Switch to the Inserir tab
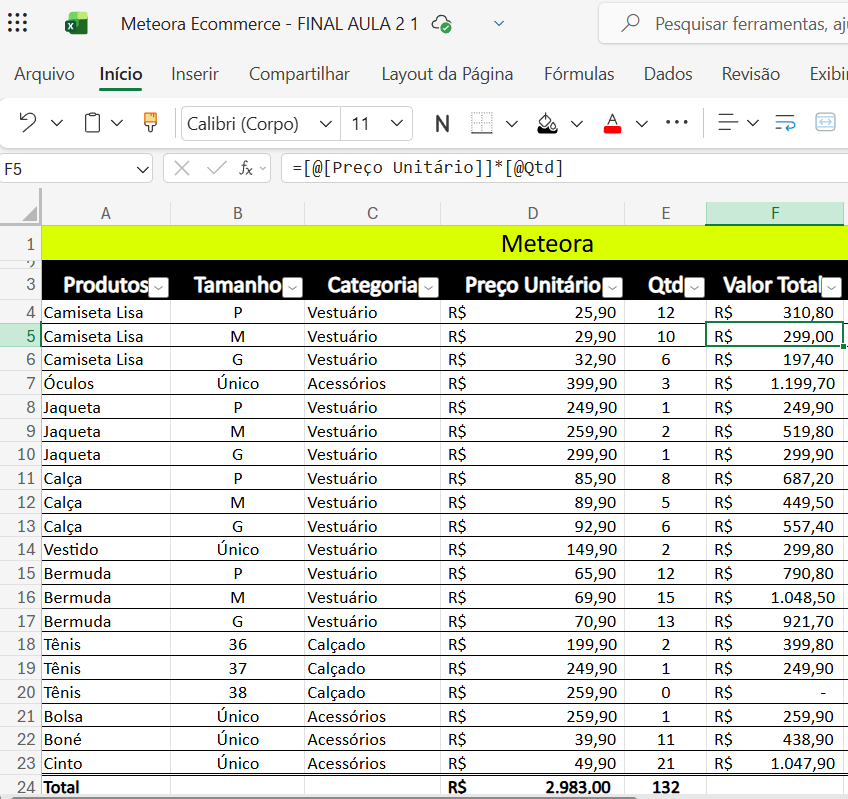This screenshot has height=799, width=848. (x=195, y=74)
